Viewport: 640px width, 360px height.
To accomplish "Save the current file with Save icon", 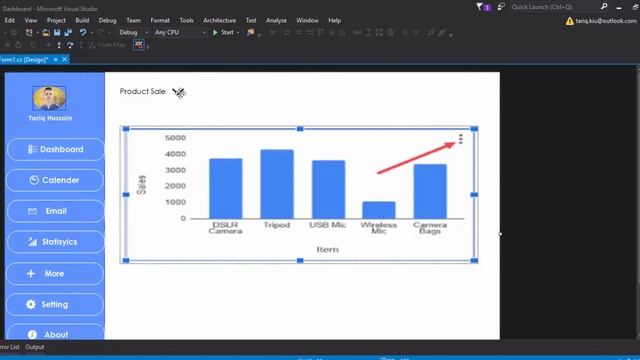I will tap(57, 32).
